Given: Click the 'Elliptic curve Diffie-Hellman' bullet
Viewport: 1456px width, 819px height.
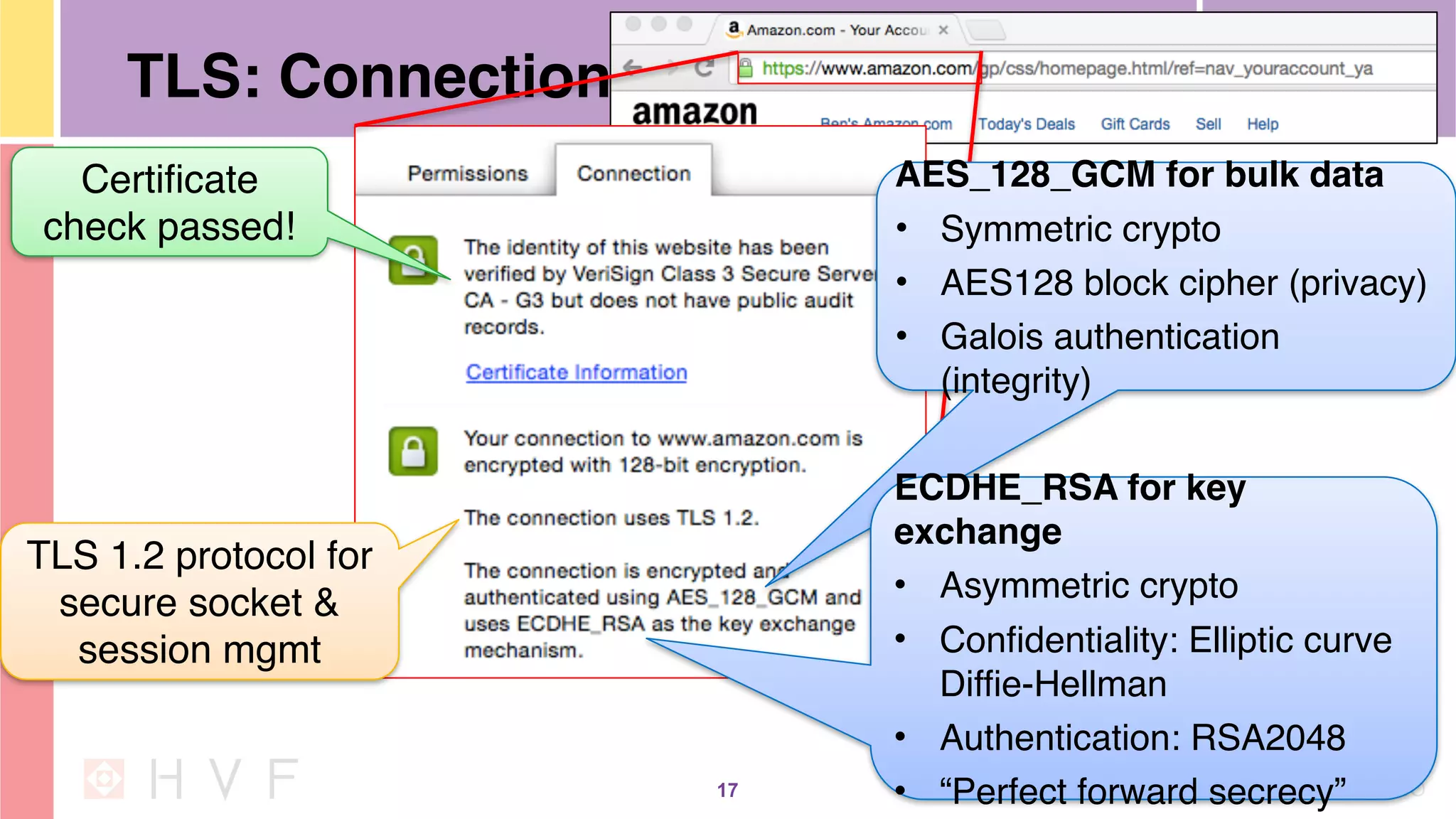Looking at the screenshot, I should tap(1166, 661).
